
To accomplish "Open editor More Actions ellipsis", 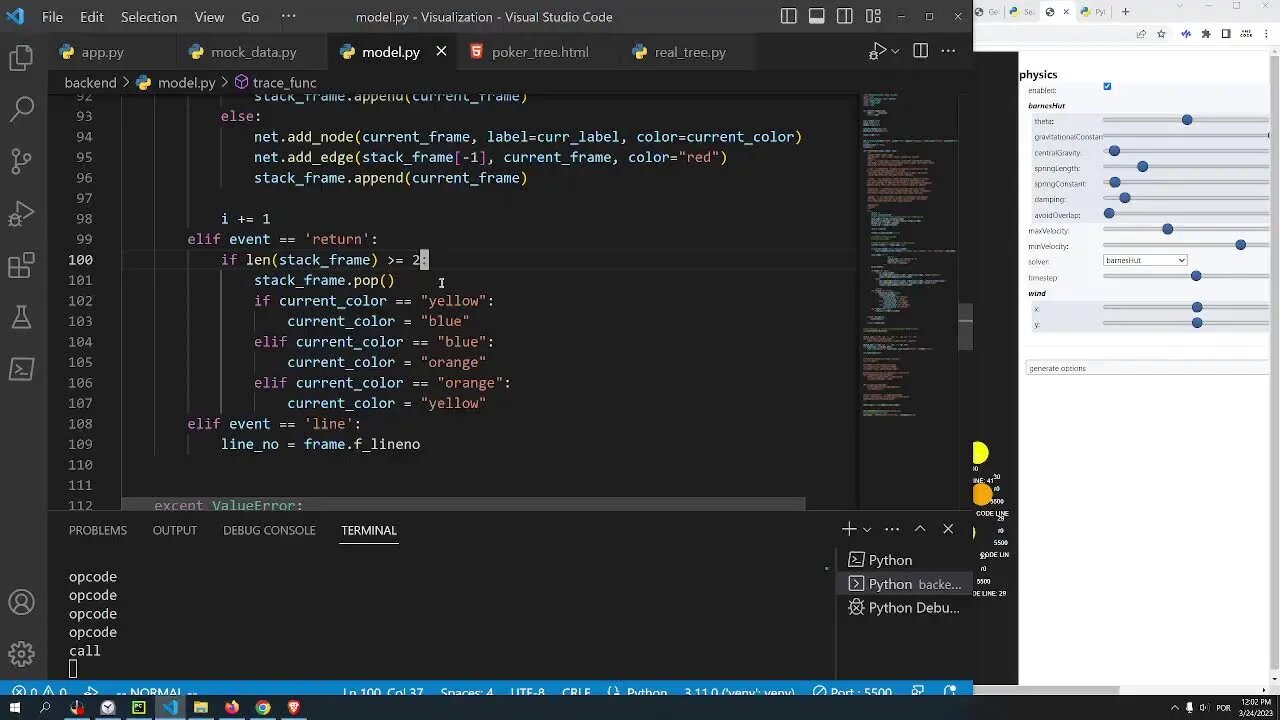I will coord(950,52).
